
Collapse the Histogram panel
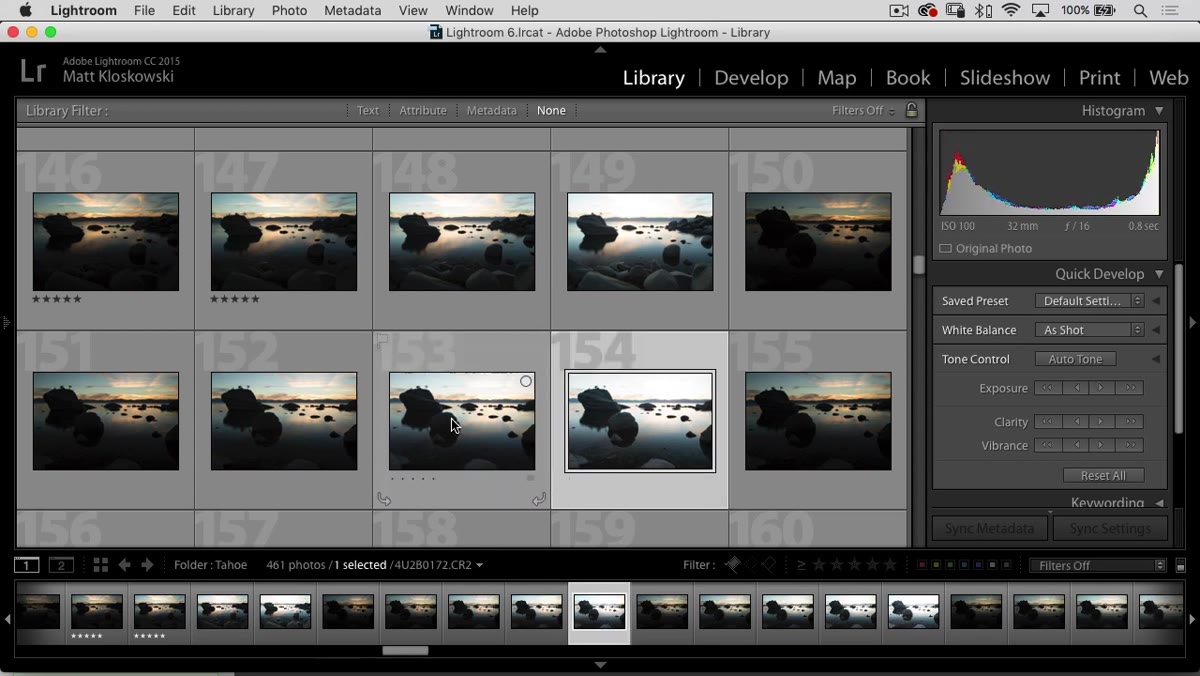pos(1159,111)
